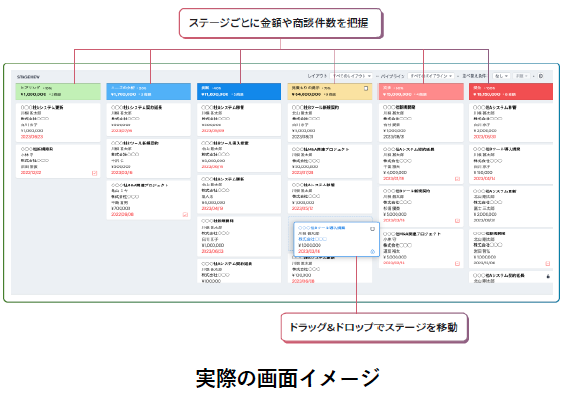Open the second deal card in the red column

511,164
